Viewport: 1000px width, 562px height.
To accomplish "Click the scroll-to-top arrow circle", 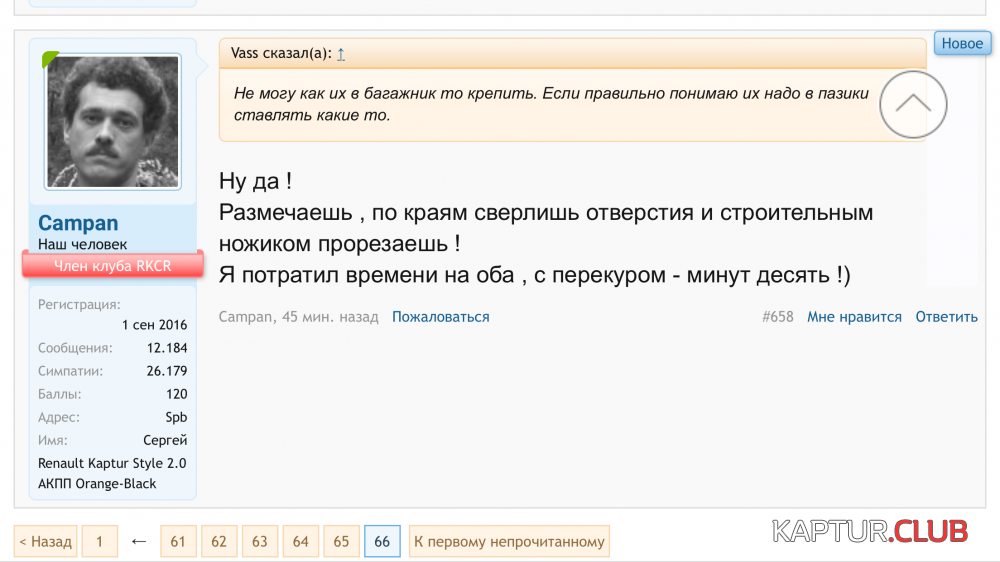I will 913,104.
